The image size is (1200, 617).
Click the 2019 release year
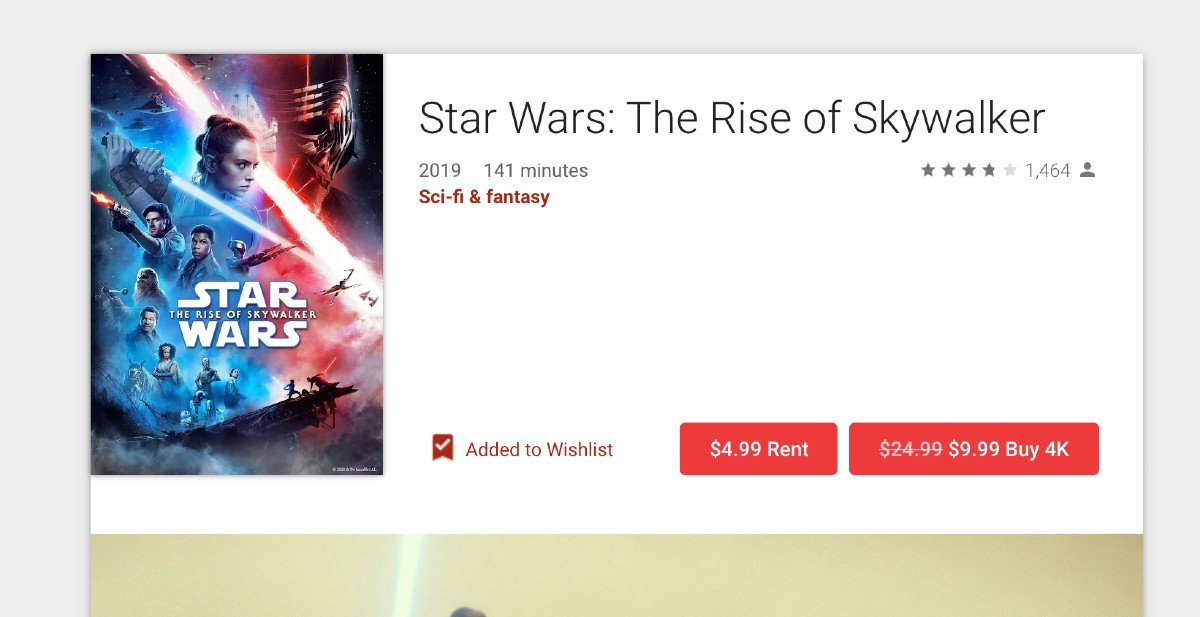click(440, 171)
